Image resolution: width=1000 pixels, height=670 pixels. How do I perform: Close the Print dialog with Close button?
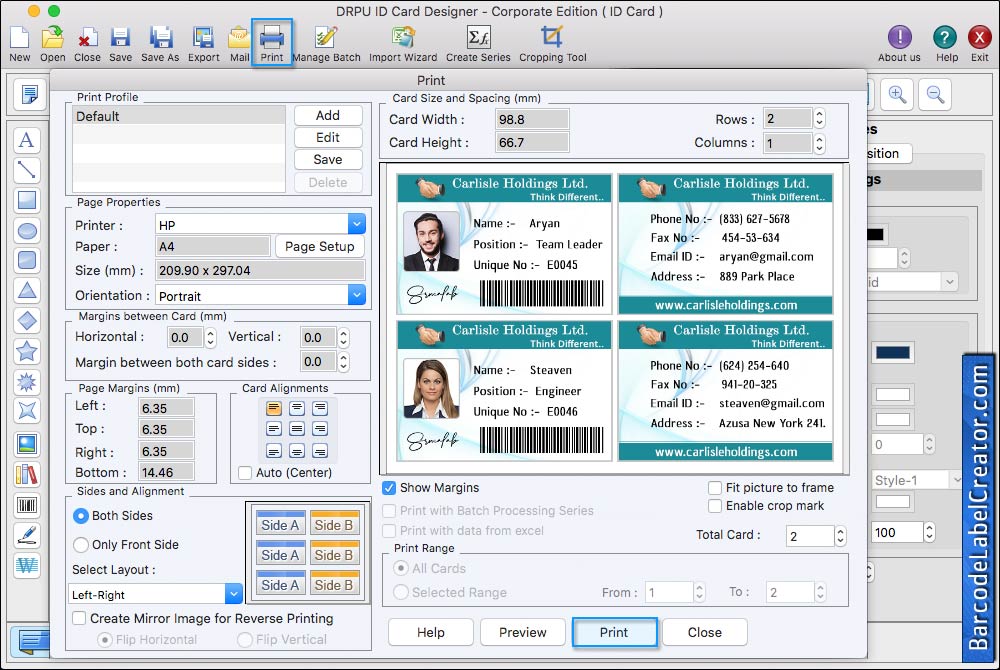pyautogui.click(x=705, y=632)
